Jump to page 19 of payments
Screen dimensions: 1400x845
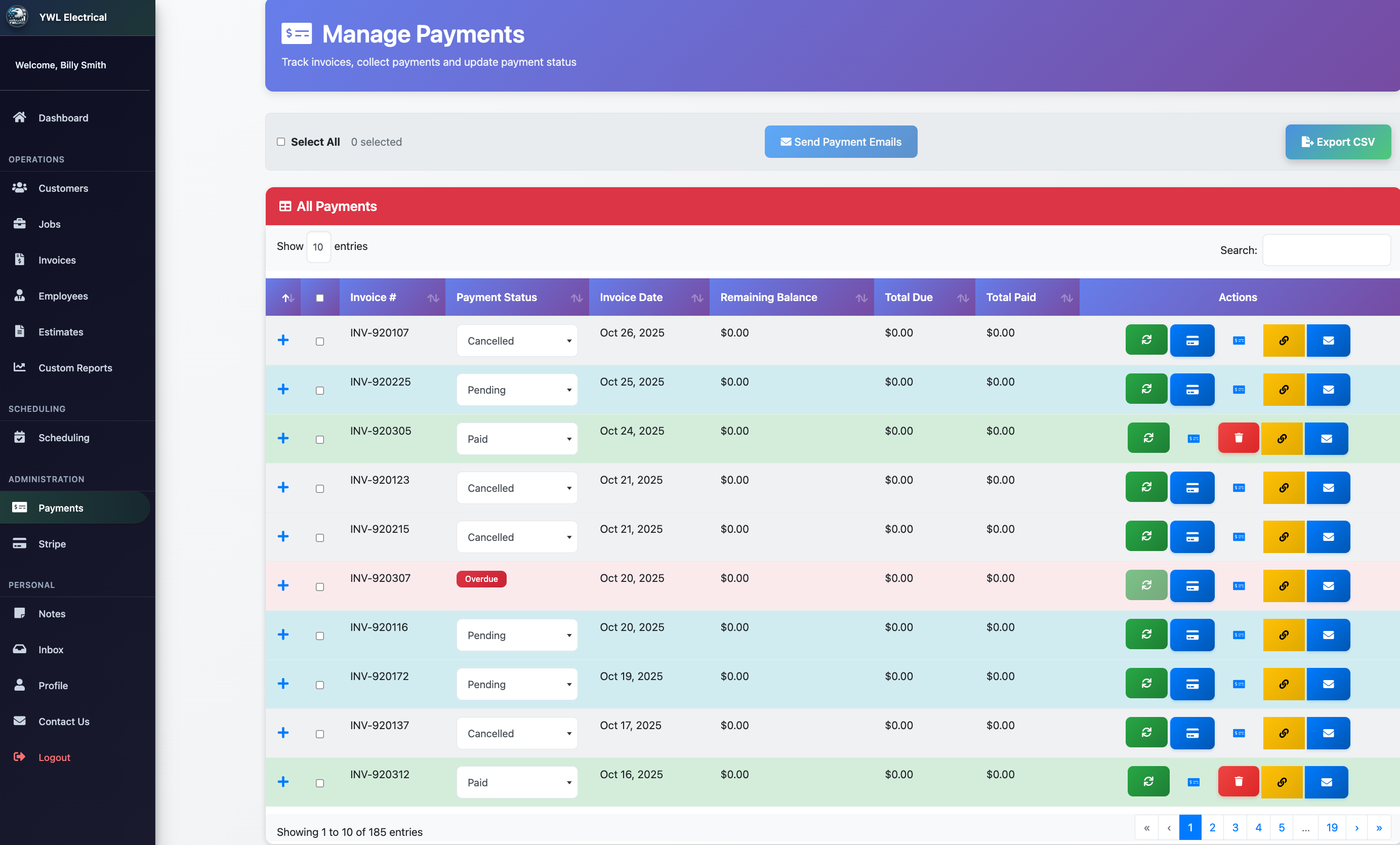pyautogui.click(x=1332, y=827)
